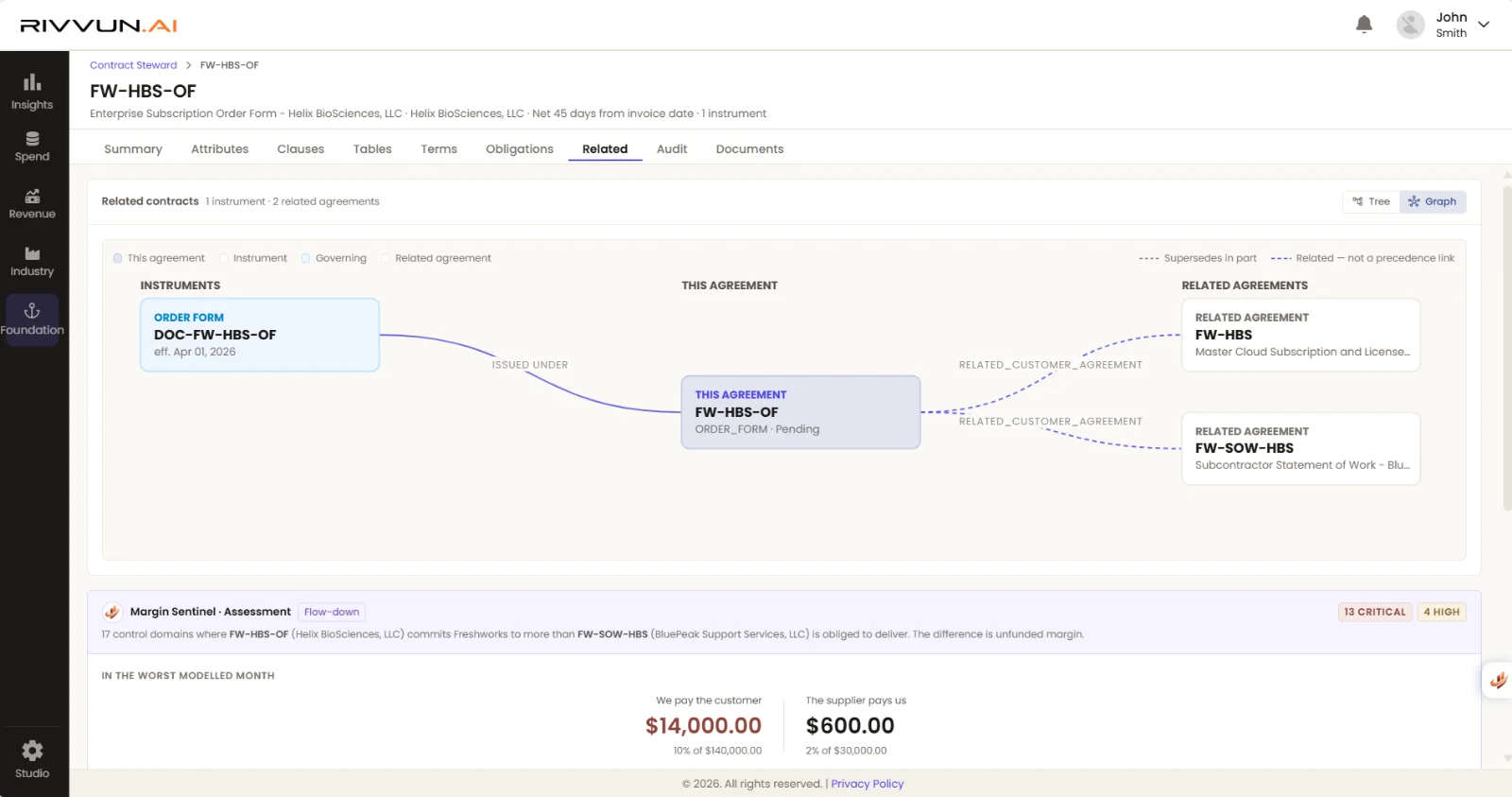The height and width of the screenshot is (797, 1512).
Task: Click the $14,000.00 customer payout value
Action: click(703, 725)
